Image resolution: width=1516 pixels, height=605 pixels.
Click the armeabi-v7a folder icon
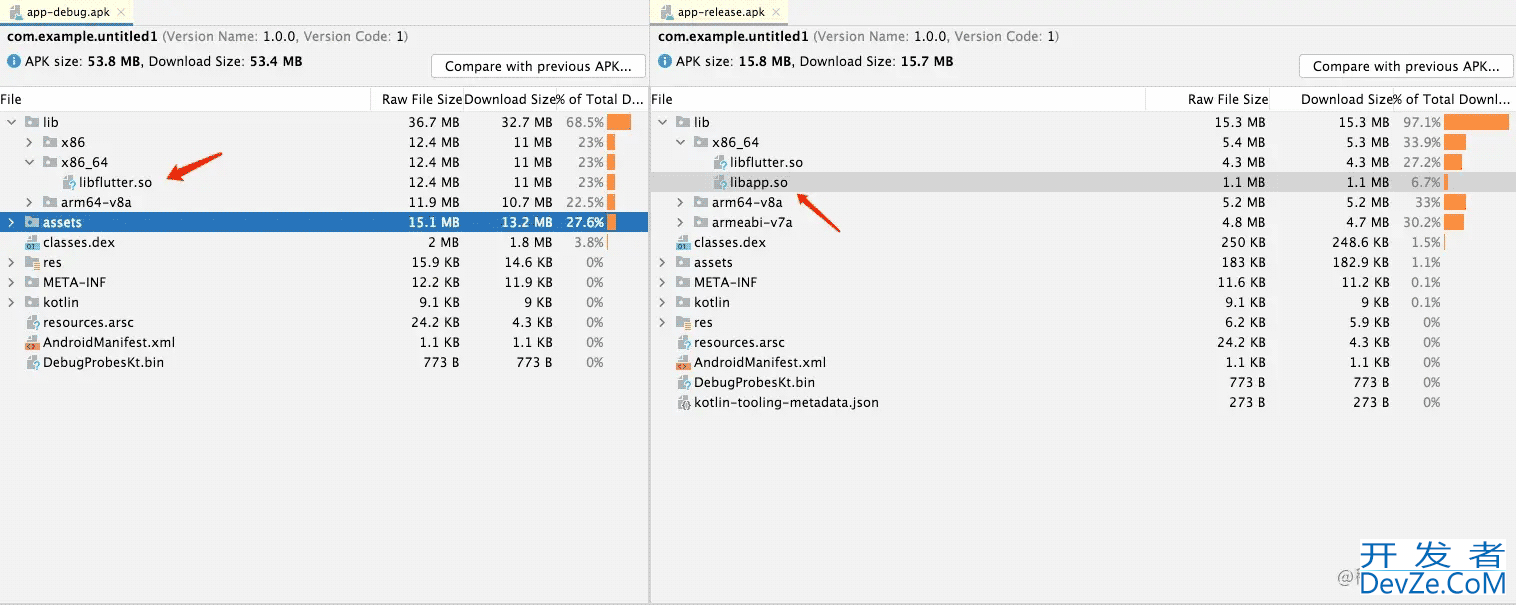tap(701, 222)
